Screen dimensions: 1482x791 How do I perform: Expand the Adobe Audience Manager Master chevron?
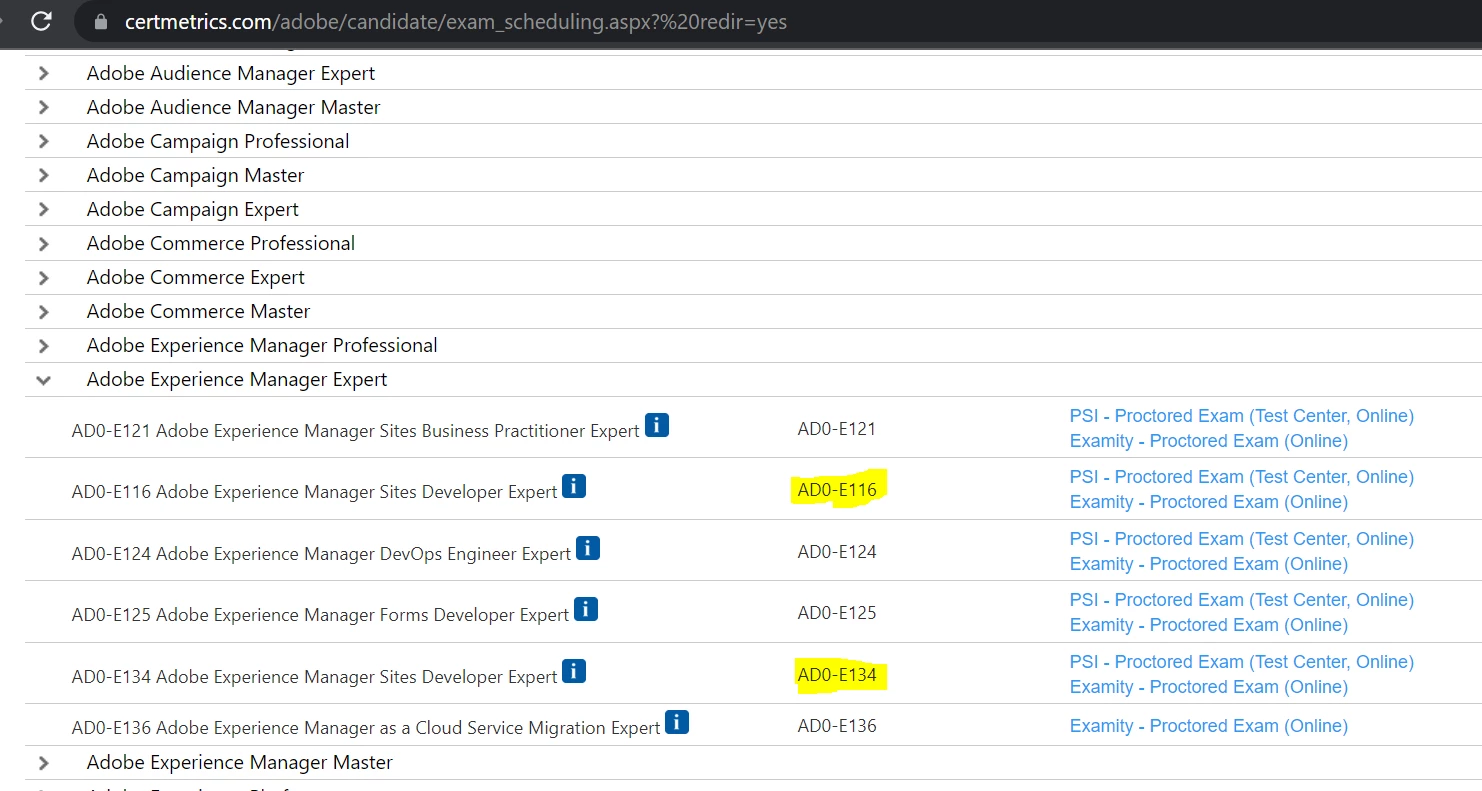coord(43,107)
